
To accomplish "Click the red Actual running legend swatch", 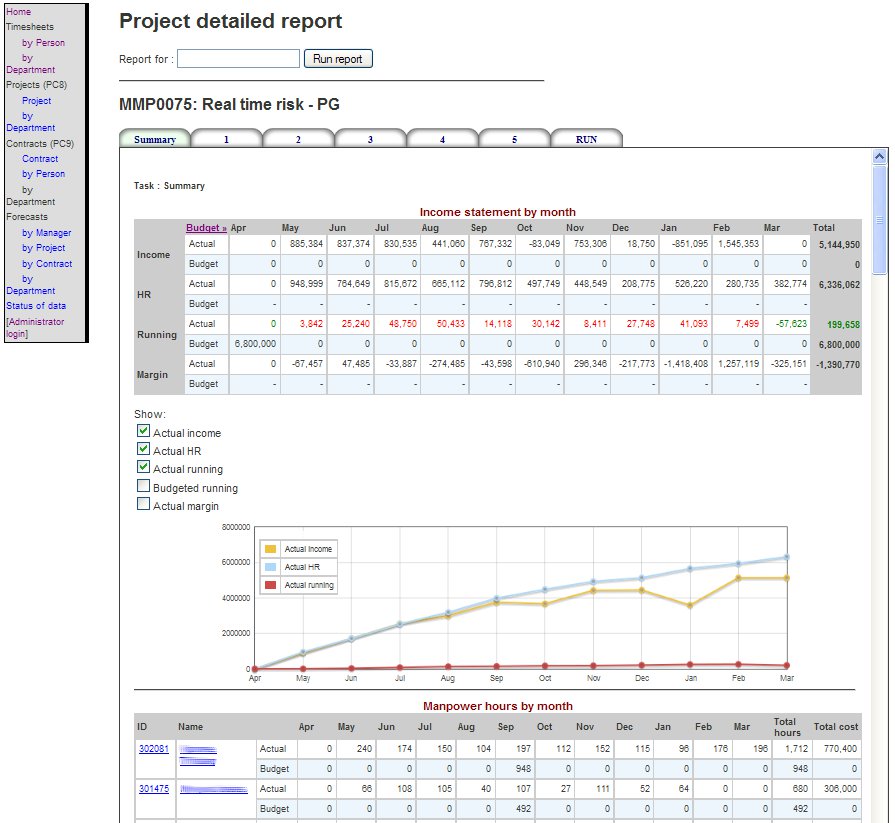I will coord(270,585).
